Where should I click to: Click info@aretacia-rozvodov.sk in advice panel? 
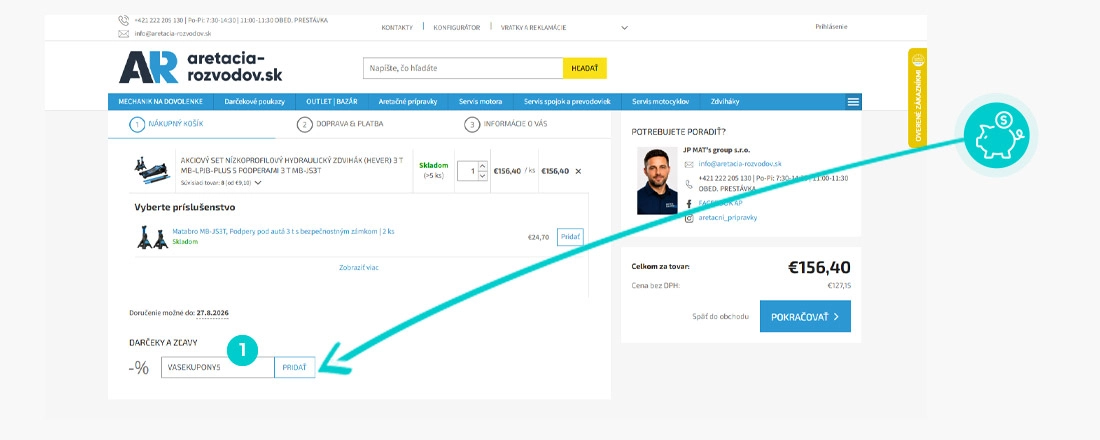[x=740, y=164]
